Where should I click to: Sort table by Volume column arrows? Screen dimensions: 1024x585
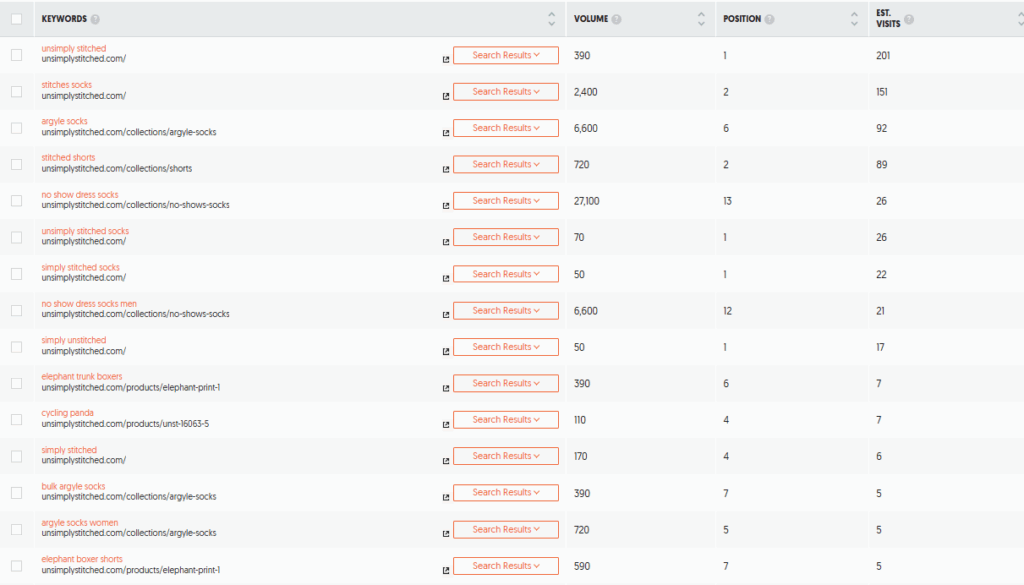701,19
